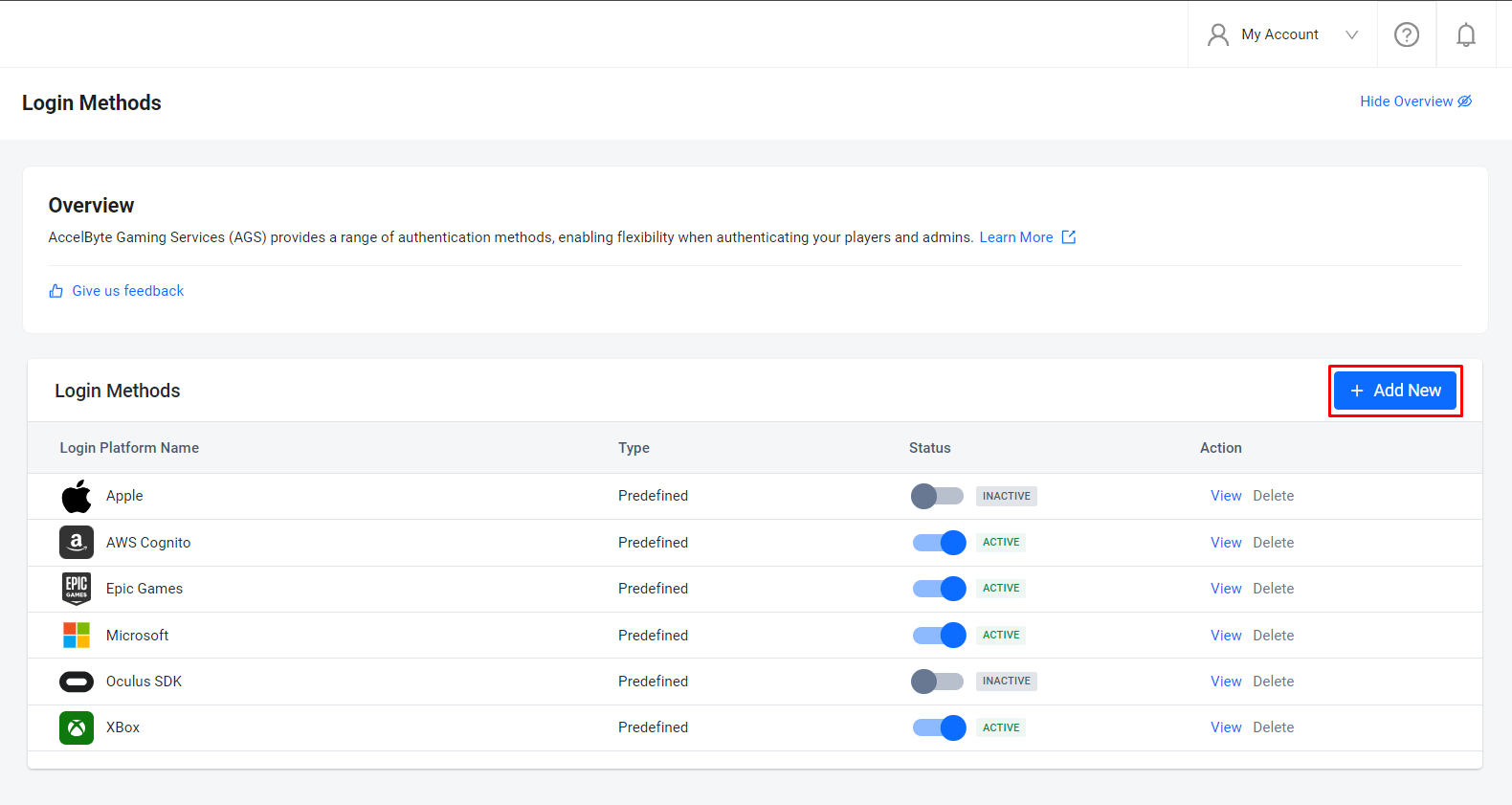
Task: Expand the My Account dropdown arrow
Action: point(1352,34)
